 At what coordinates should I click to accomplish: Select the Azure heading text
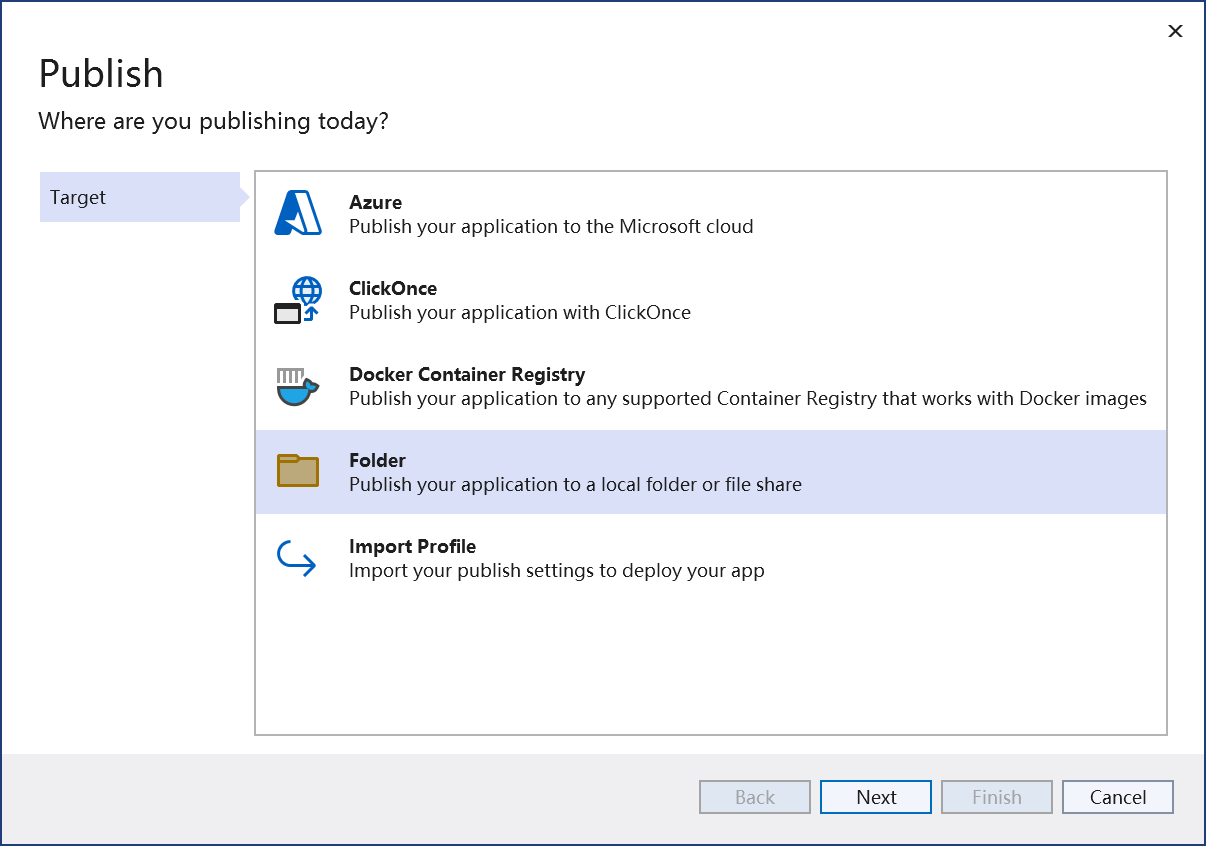coord(375,202)
